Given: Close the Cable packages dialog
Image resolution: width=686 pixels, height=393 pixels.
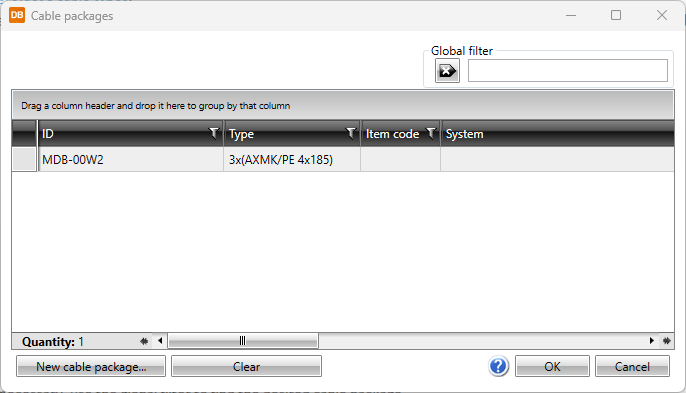Looking at the screenshot, I should click(x=662, y=15).
